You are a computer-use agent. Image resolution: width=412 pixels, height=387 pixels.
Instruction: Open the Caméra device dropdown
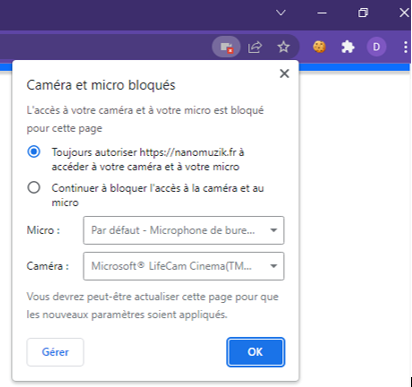click(x=184, y=266)
